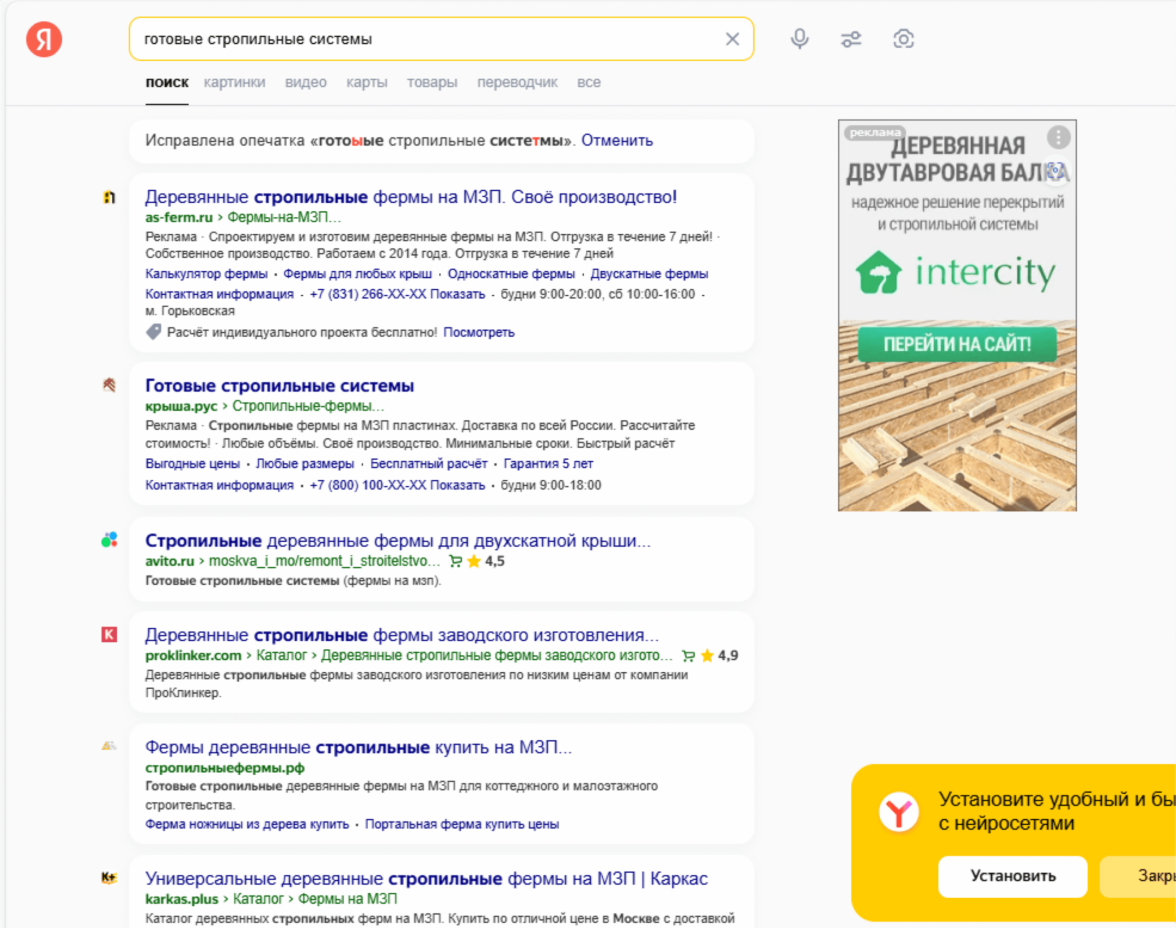Switch to товары tab

point(432,83)
